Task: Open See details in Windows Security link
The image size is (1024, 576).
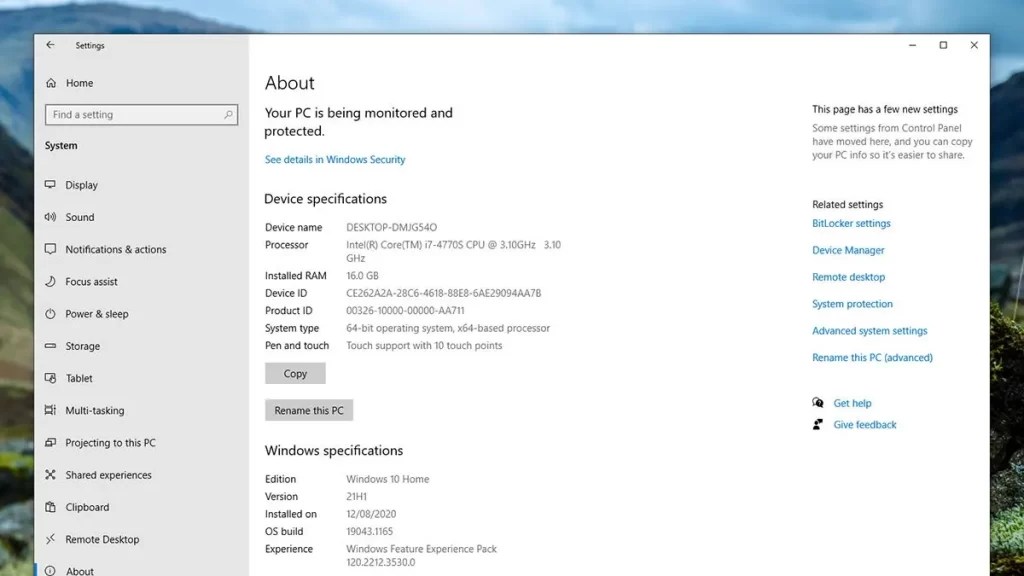Action: pyautogui.click(x=335, y=159)
